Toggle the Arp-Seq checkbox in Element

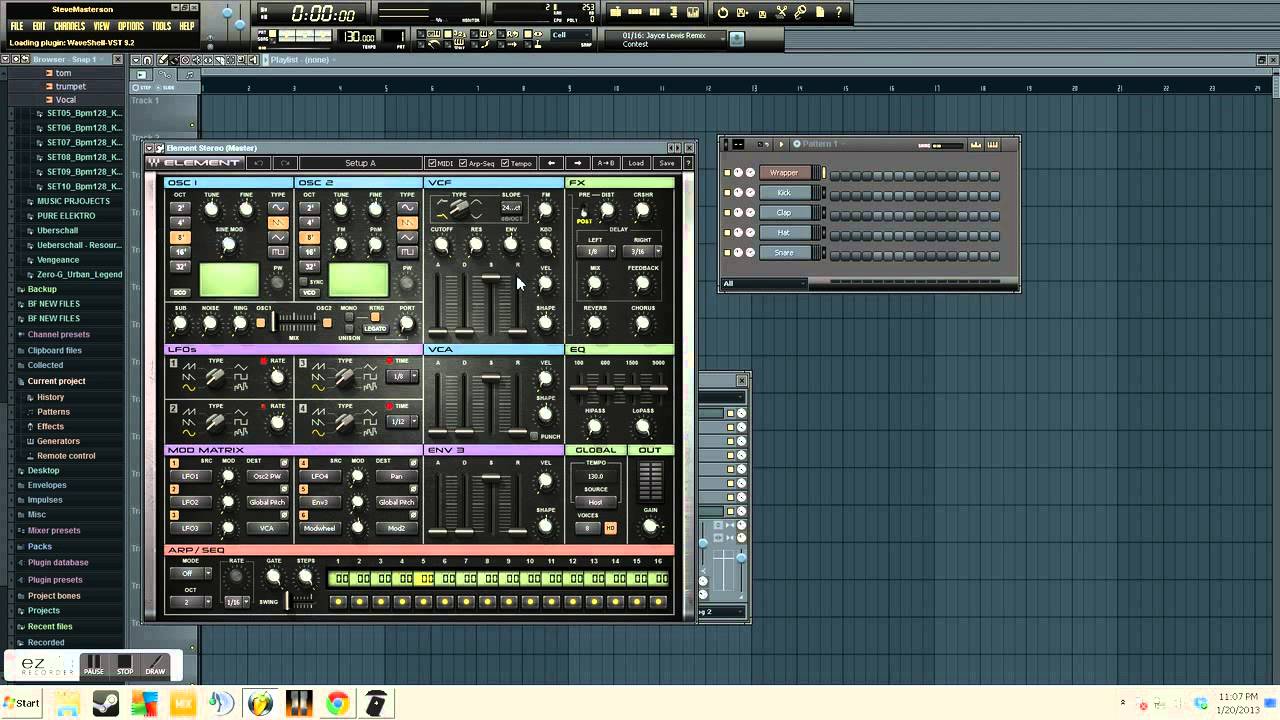tap(463, 163)
